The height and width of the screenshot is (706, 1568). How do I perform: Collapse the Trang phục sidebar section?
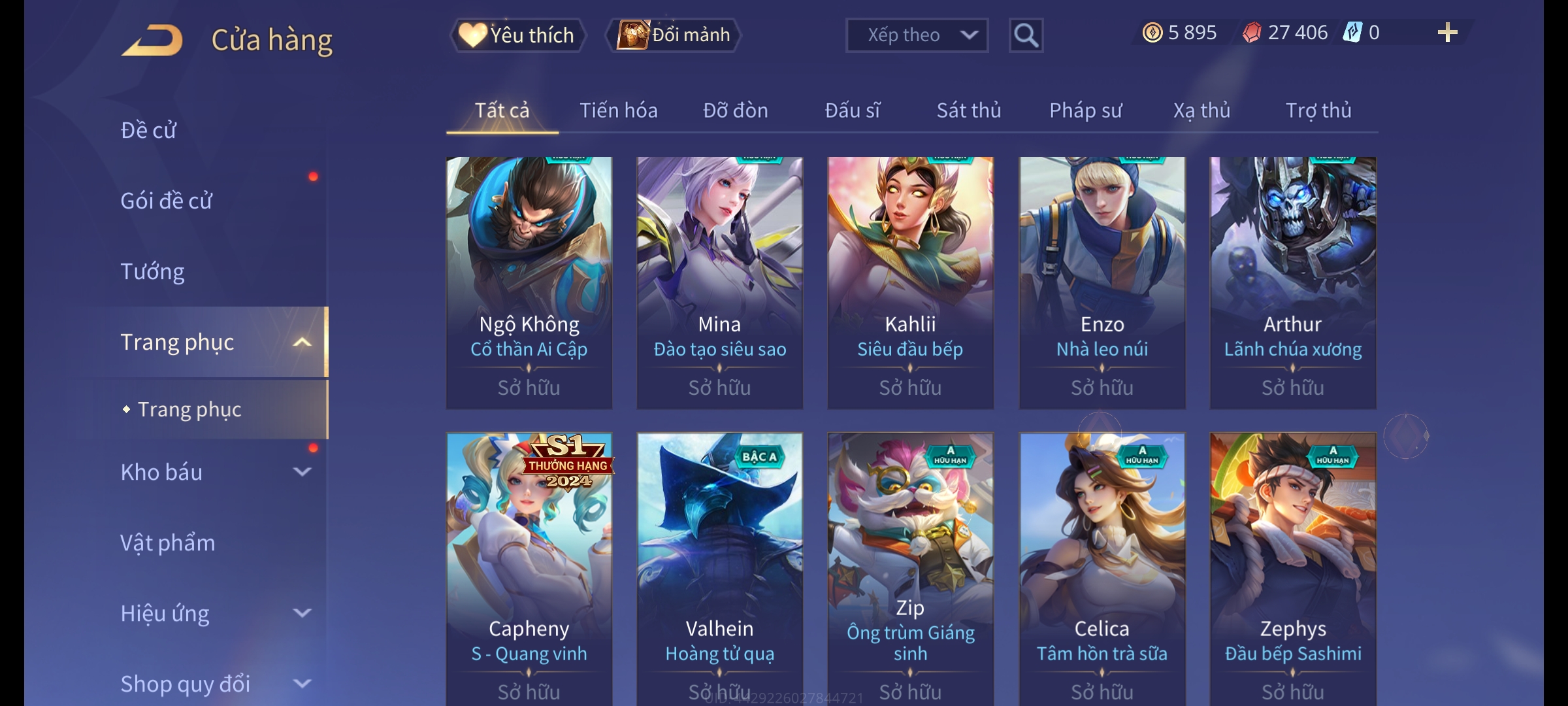[x=302, y=343]
